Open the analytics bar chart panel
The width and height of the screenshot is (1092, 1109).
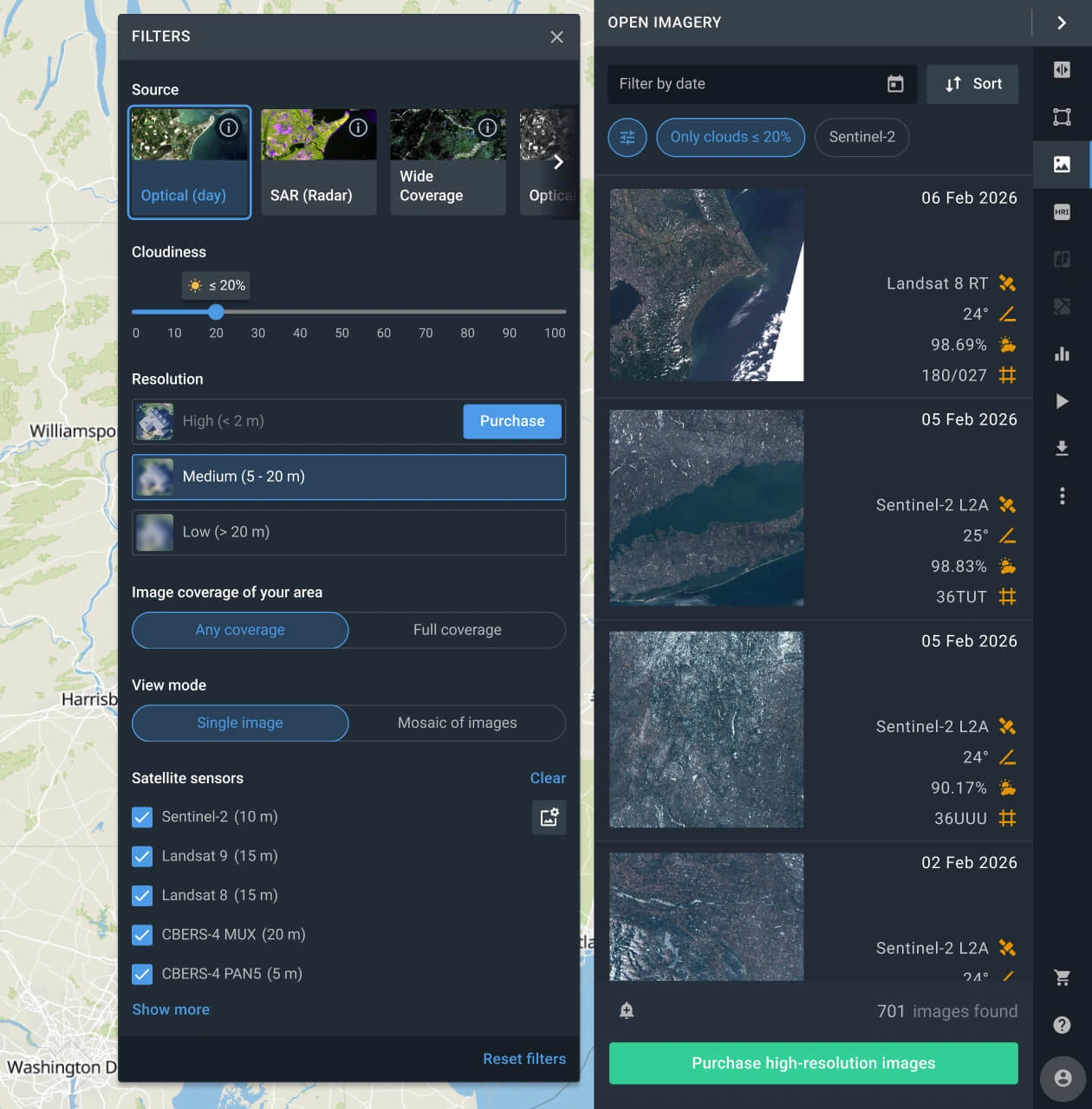(x=1063, y=353)
